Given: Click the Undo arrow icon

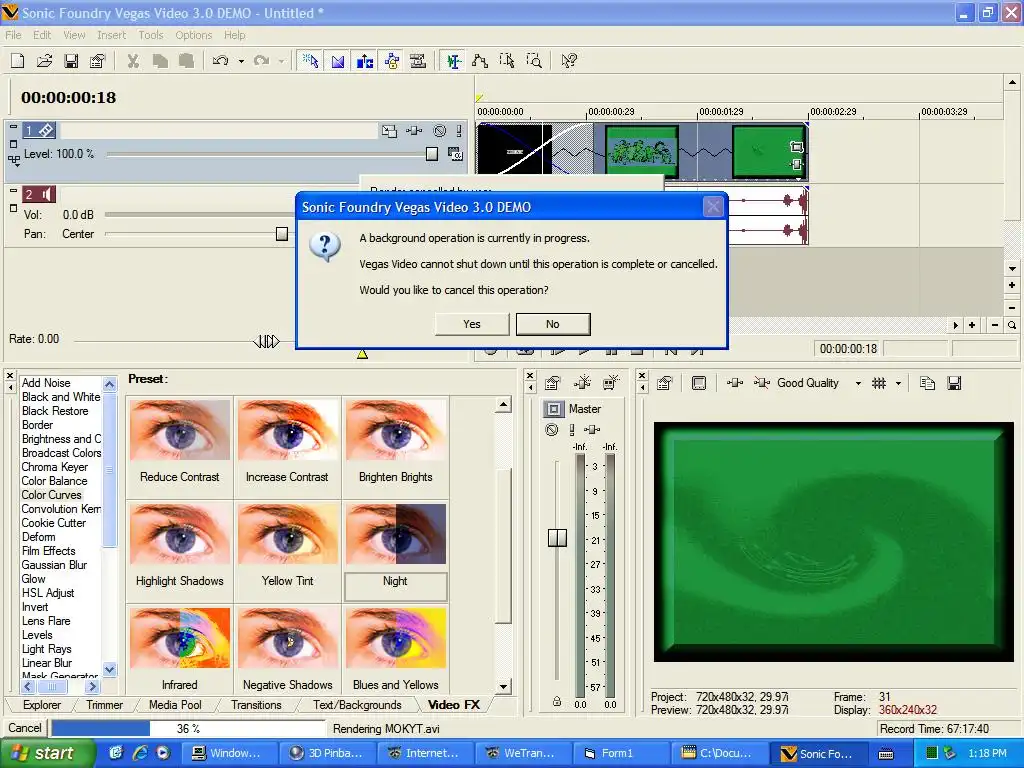Looking at the screenshot, I should tap(221, 61).
